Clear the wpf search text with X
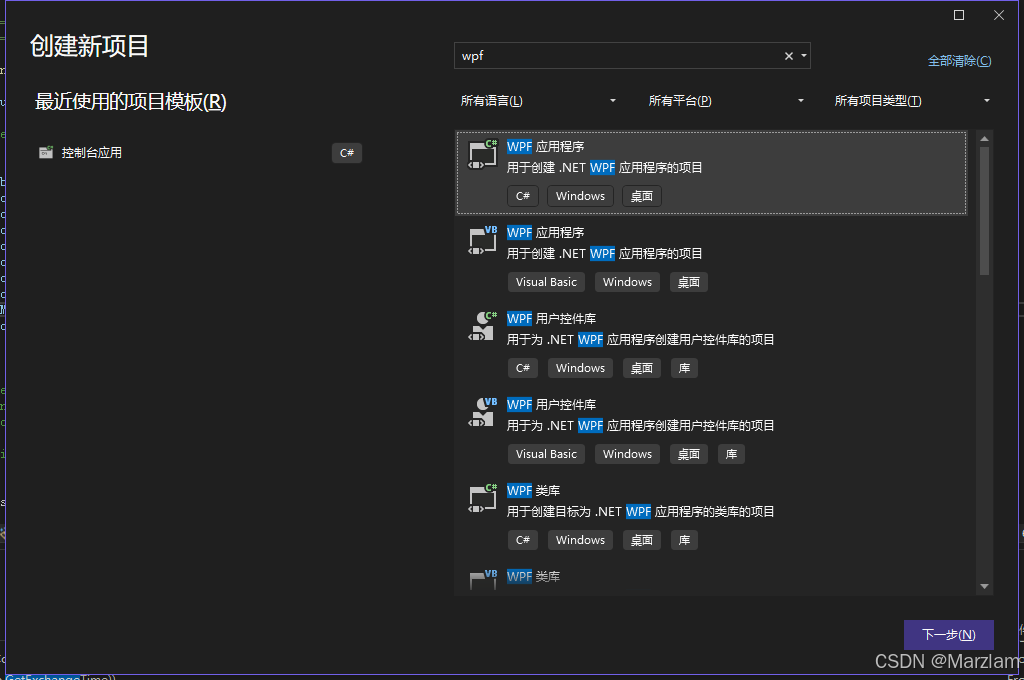Viewport: 1024px width, 680px height. tap(789, 56)
